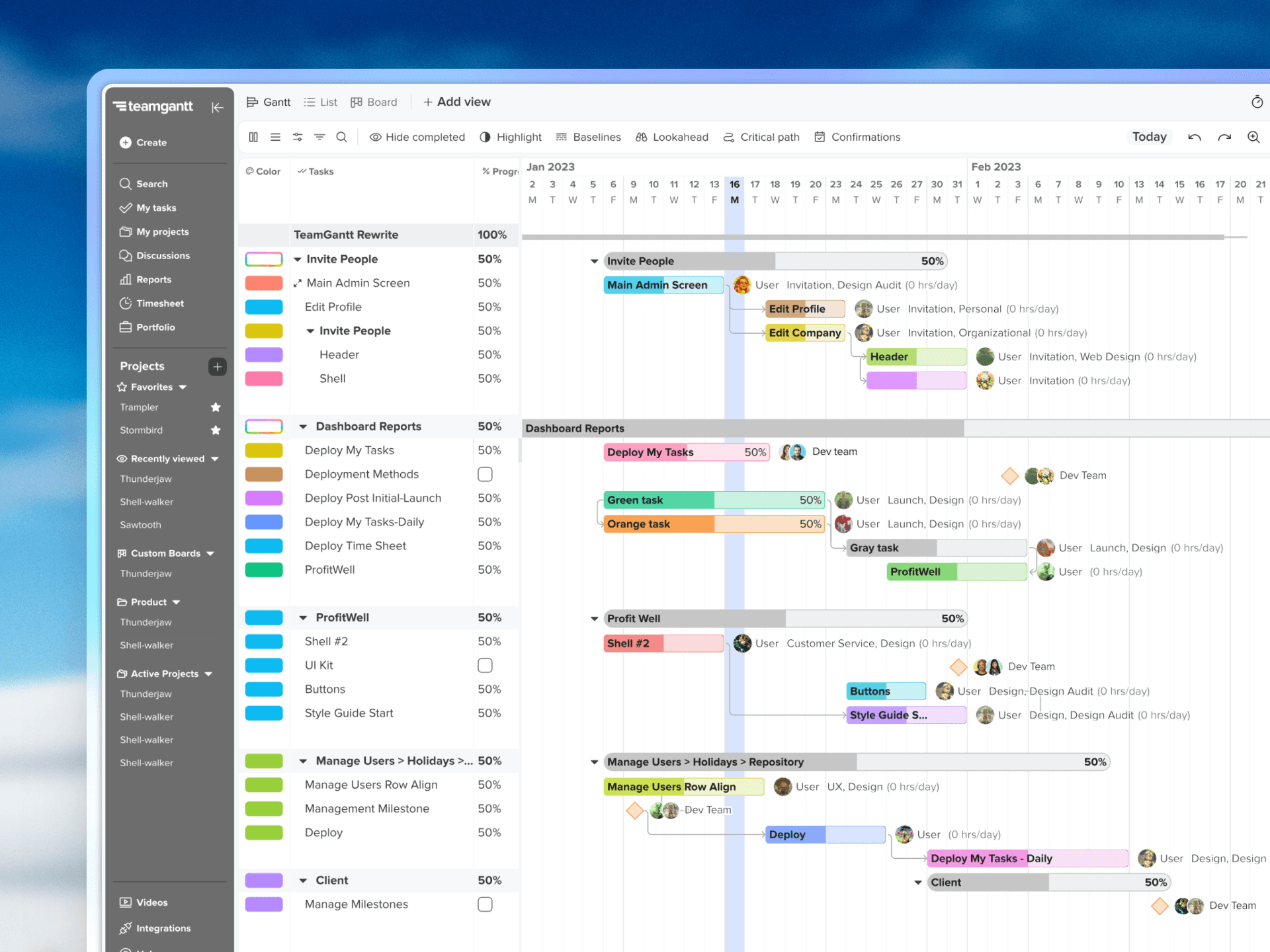Undo the last action

coord(1194,137)
